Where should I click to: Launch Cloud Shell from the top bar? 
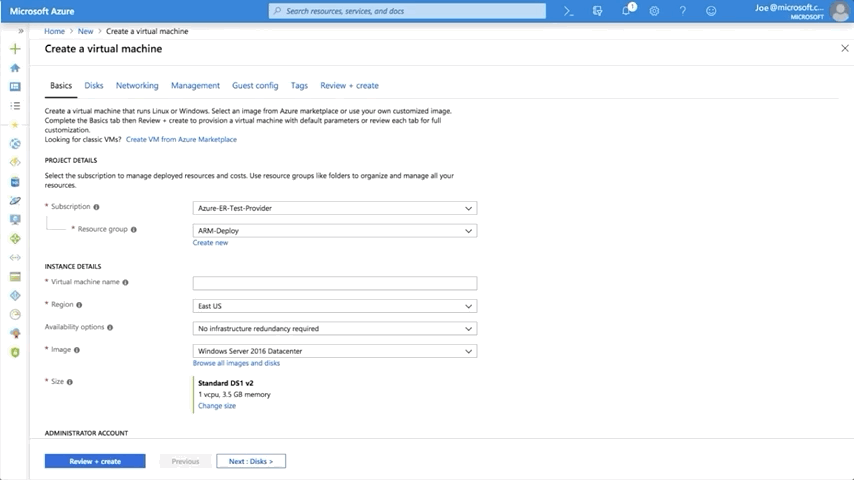point(569,11)
